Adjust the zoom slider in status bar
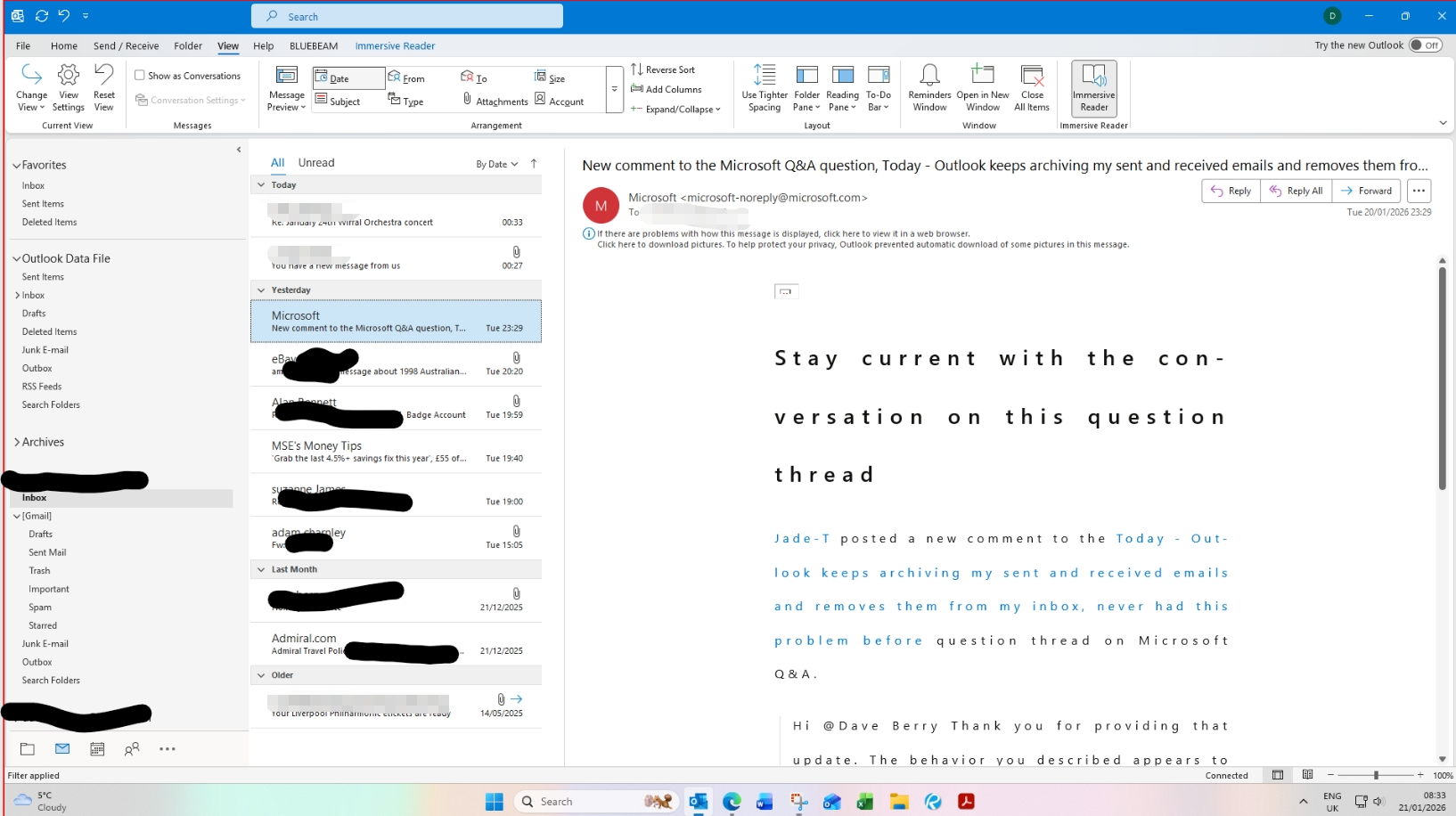The height and width of the screenshot is (816, 1456). pos(1376,775)
